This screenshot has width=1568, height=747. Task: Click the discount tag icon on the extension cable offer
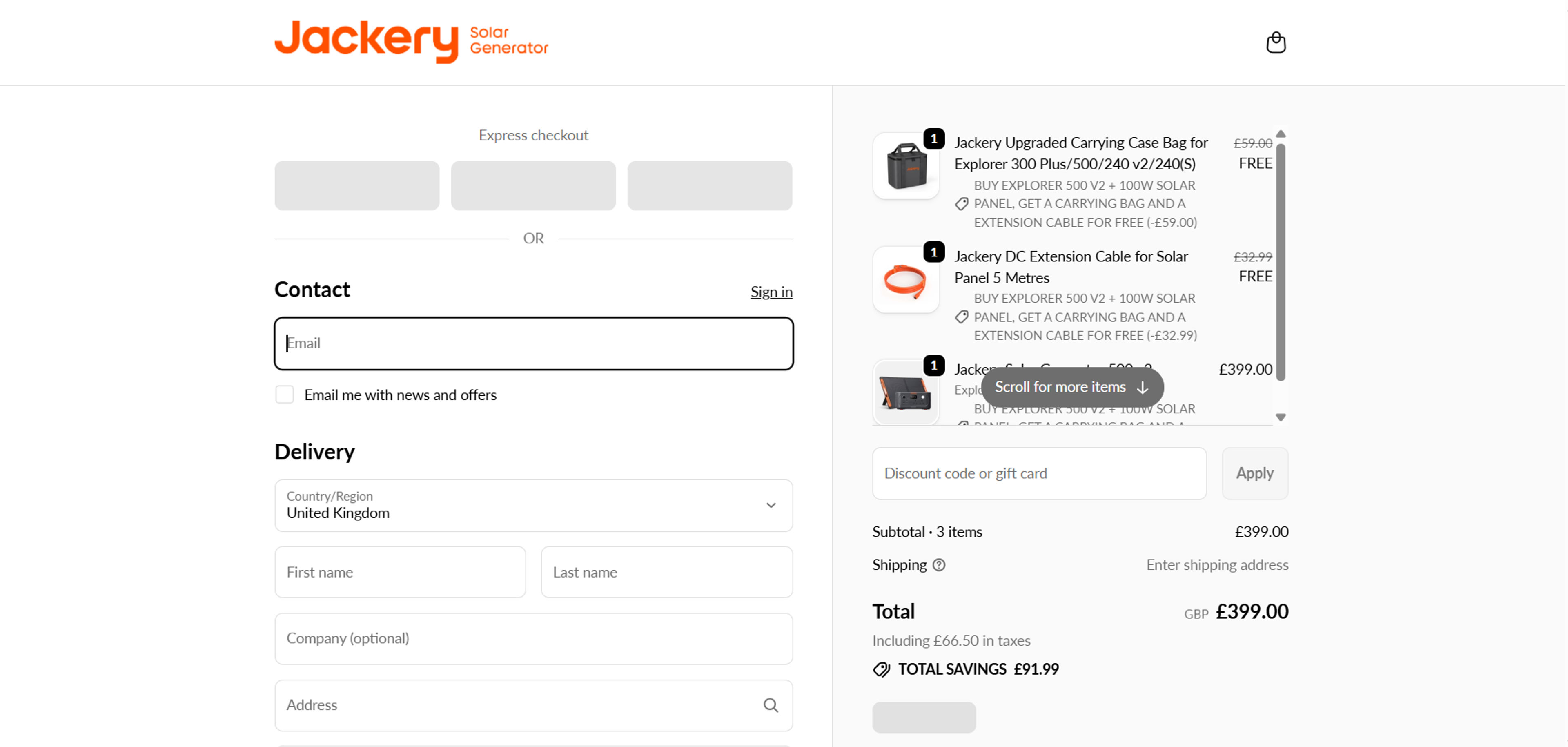(962, 317)
